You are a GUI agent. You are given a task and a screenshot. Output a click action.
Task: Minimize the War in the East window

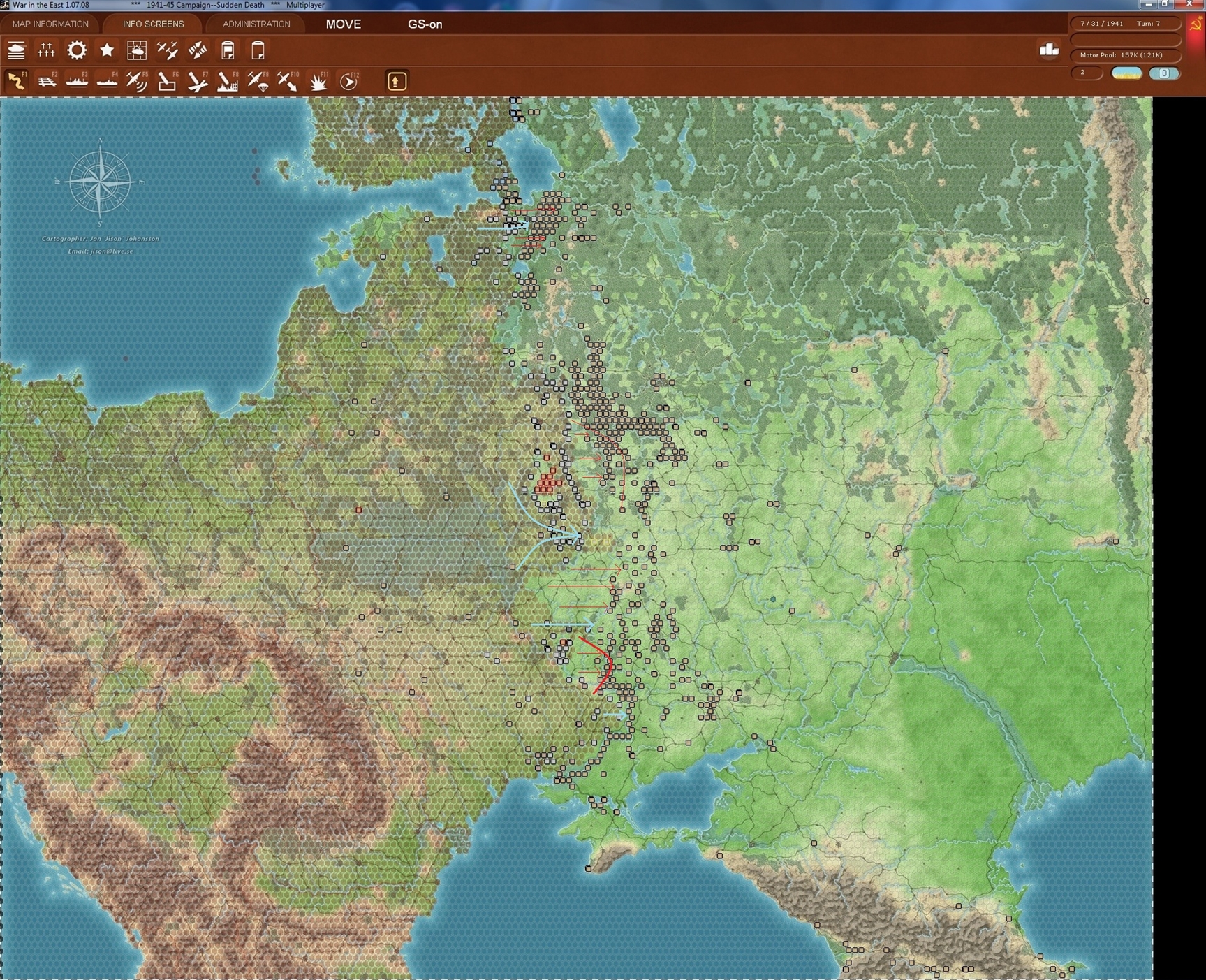coord(1149,4)
